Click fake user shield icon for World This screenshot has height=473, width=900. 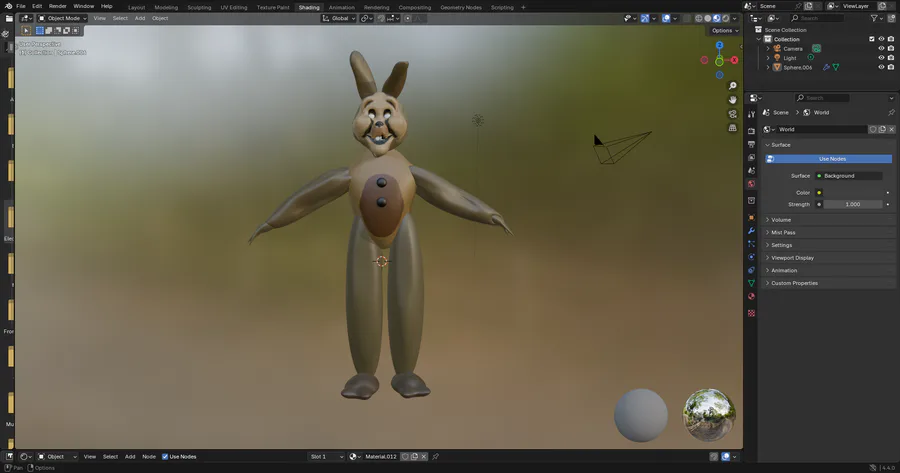point(873,129)
